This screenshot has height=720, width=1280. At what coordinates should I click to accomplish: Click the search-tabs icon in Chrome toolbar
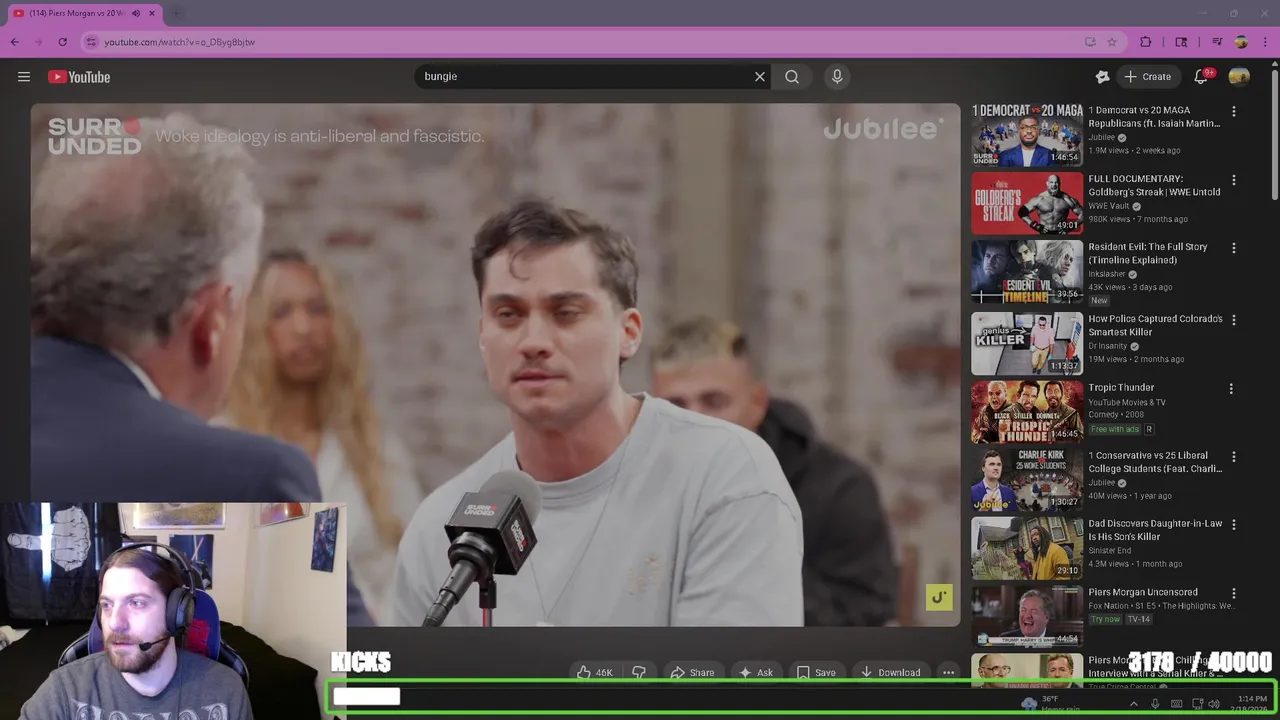tap(1181, 42)
